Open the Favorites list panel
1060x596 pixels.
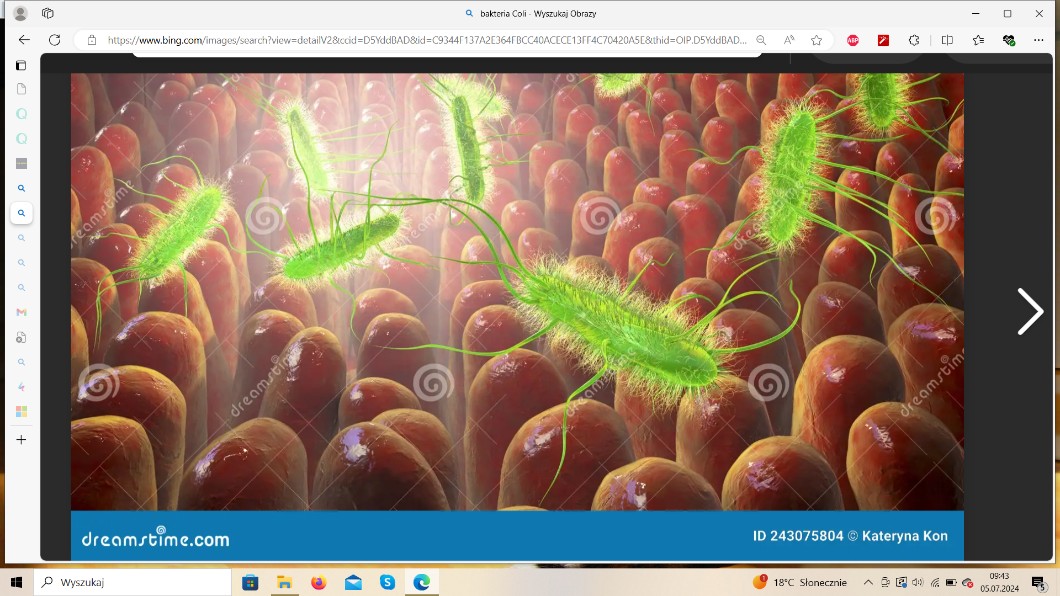point(978,40)
